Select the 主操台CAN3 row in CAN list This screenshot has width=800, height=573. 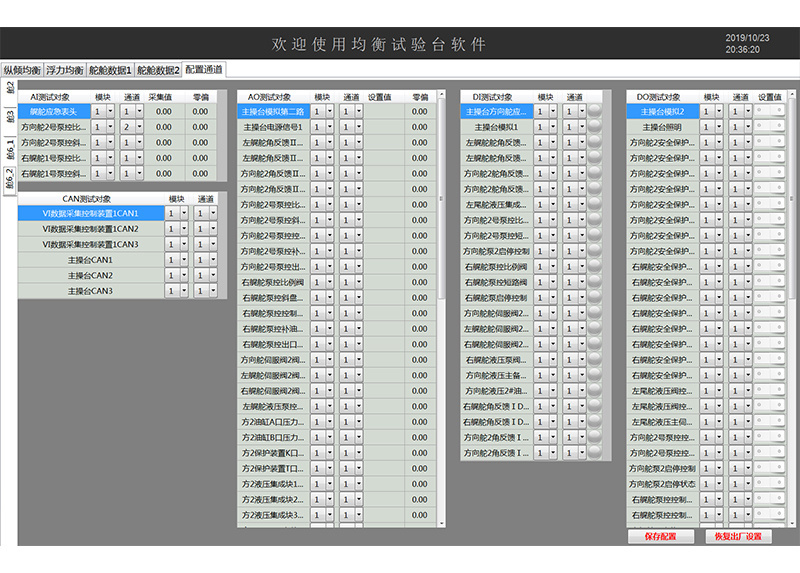tap(90, 291)
